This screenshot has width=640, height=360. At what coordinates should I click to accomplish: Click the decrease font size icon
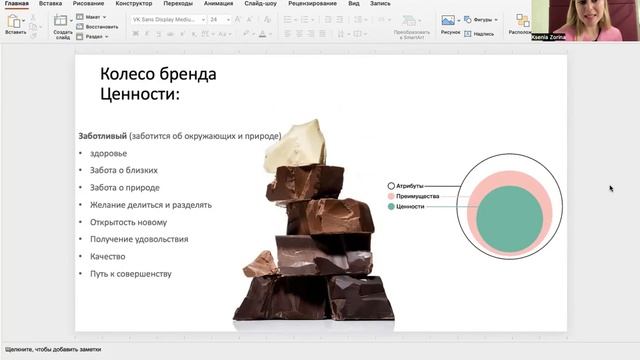250,19
